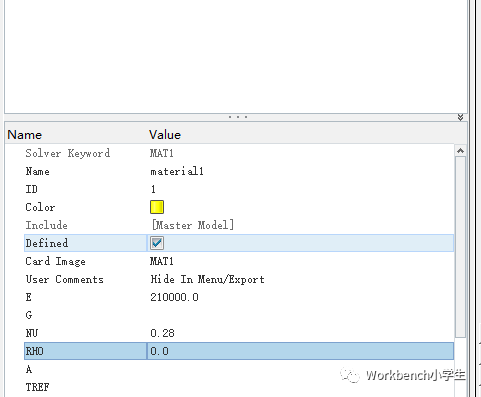Open User Comments Hide In Menu/Export option

207,279
